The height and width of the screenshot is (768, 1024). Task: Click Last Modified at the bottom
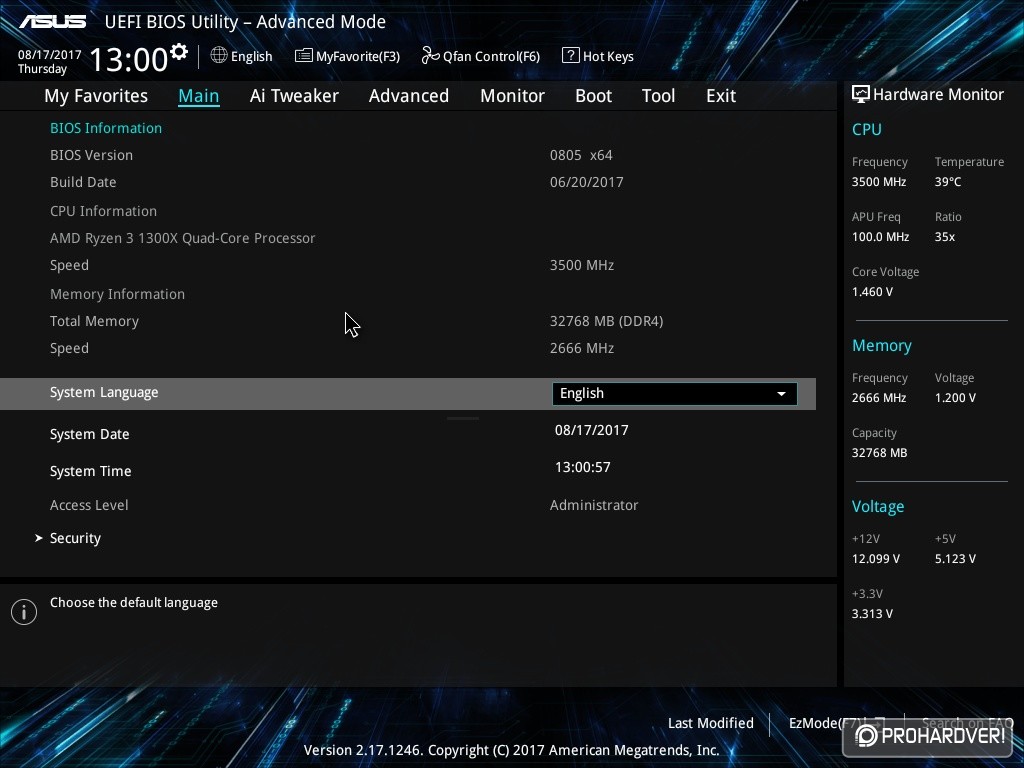[711, 723]
